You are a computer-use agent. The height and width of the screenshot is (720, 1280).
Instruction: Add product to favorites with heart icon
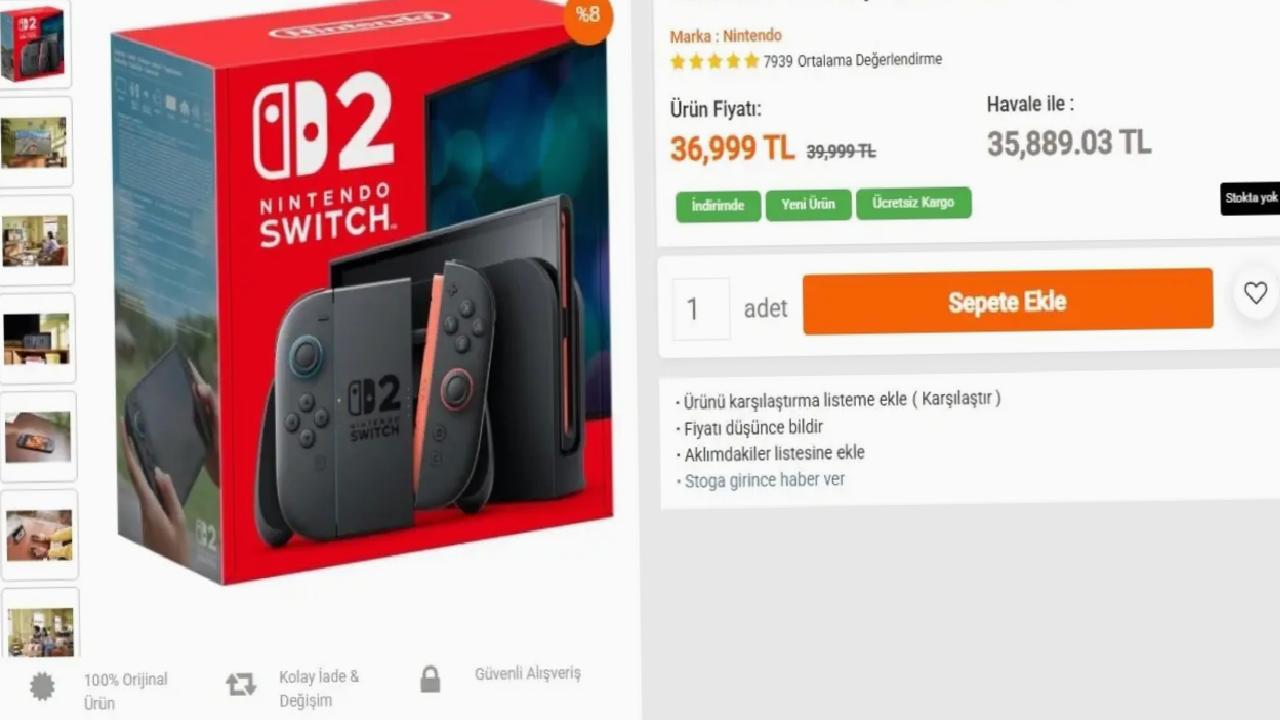click(1255, 293)
